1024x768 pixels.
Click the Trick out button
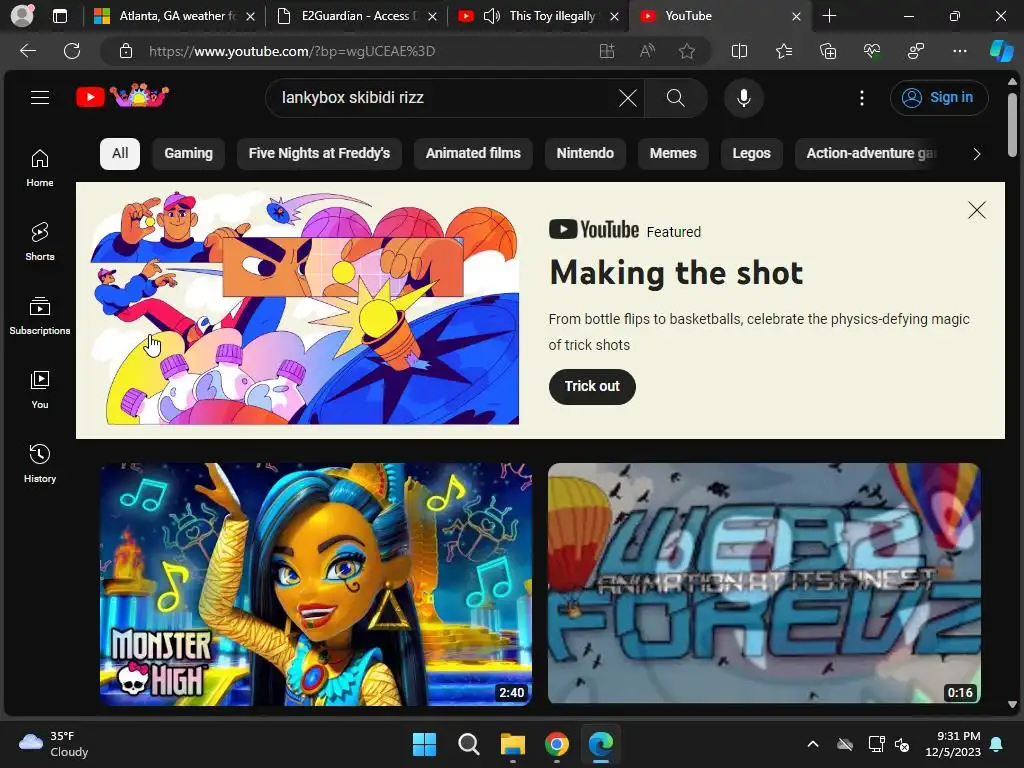[x=592, y=387]
